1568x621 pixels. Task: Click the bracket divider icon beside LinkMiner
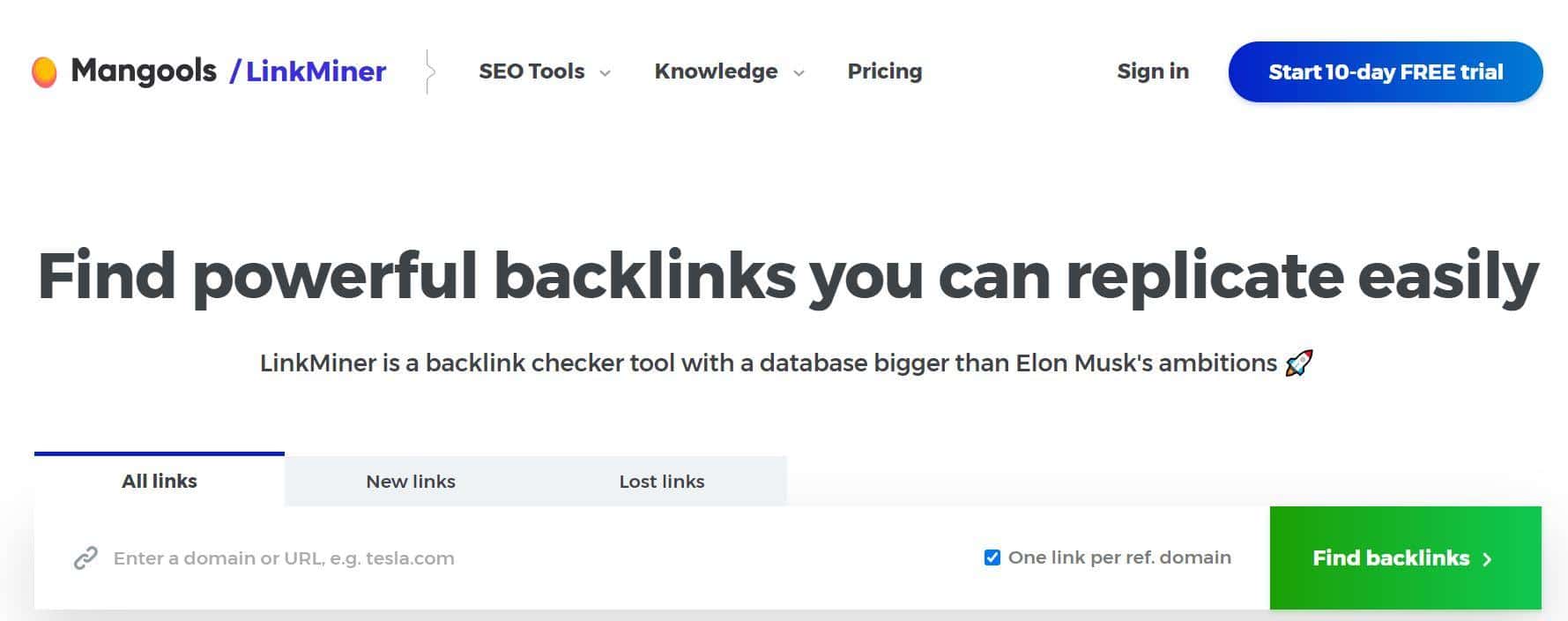(429, 71)
